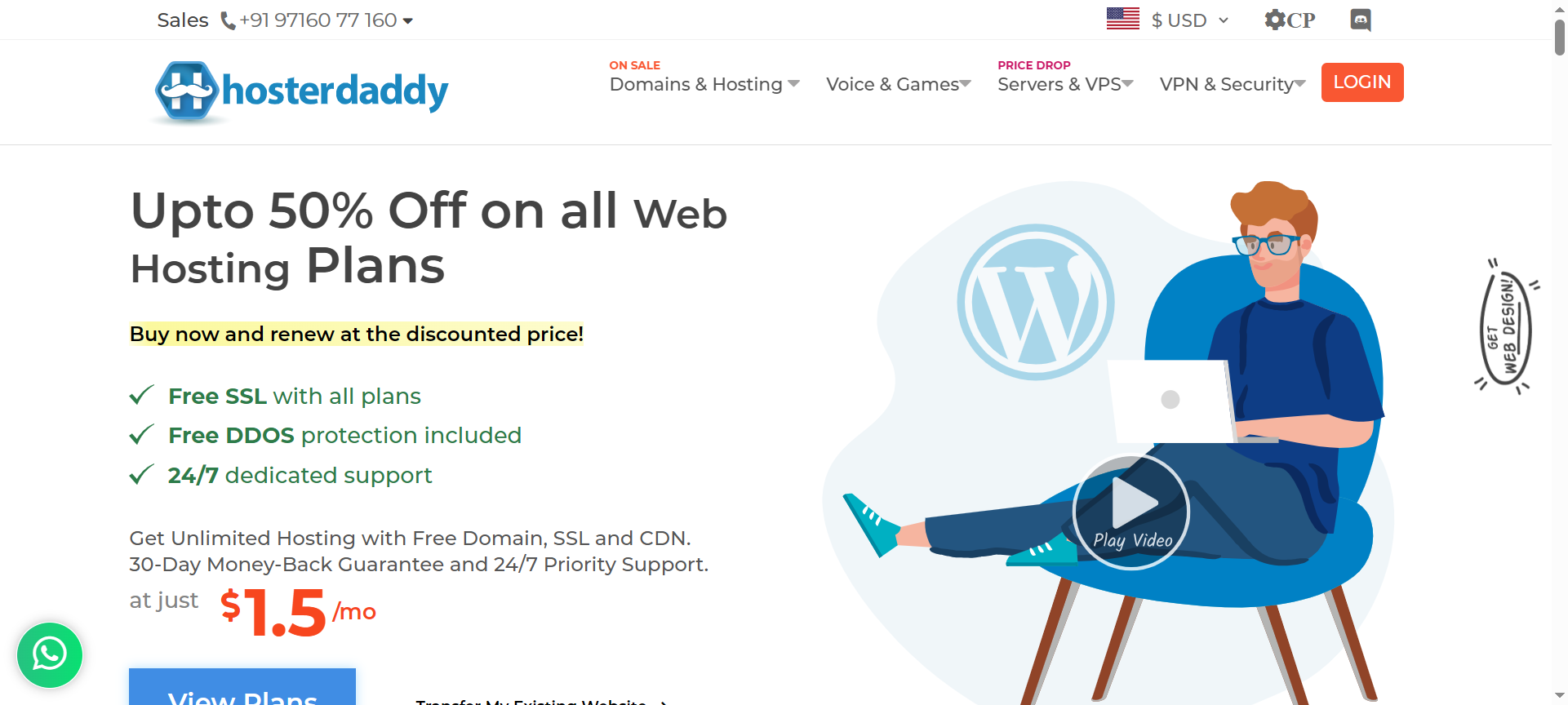
Task: Click the Discord icon in top bar
Action: pos(1361,20)
